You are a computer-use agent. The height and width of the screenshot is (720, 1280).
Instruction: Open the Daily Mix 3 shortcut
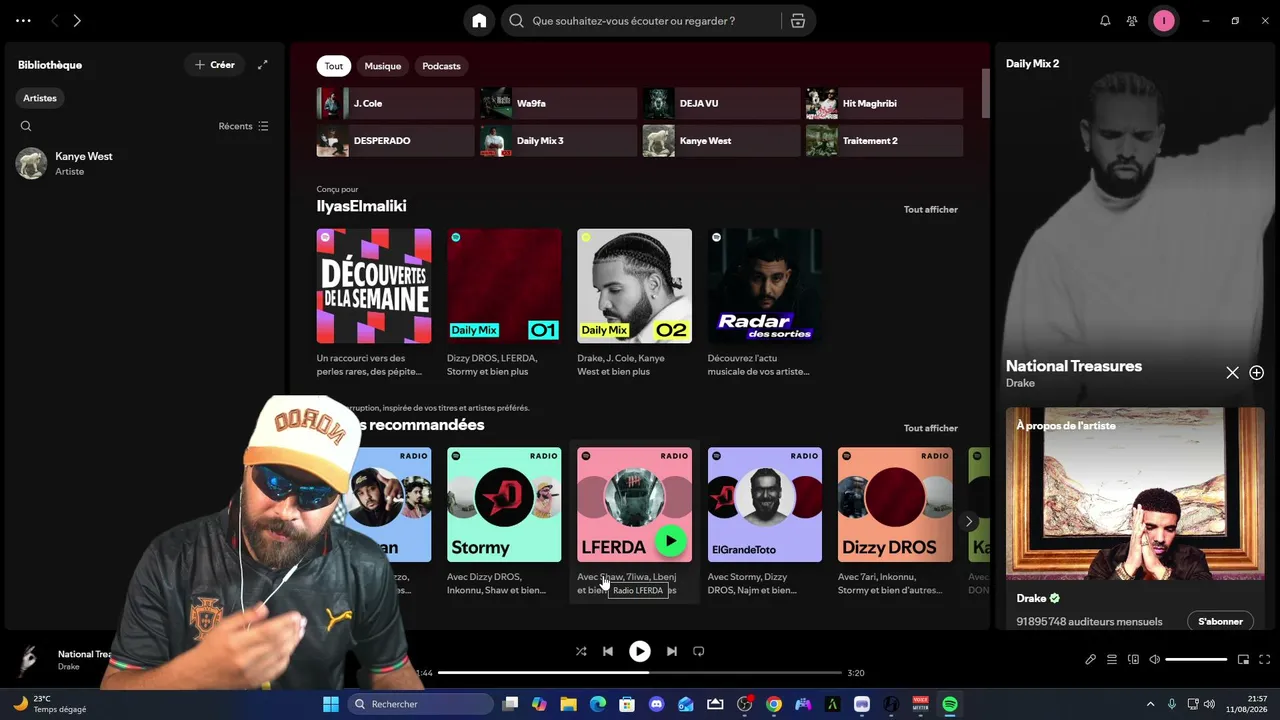coord(559,141)
